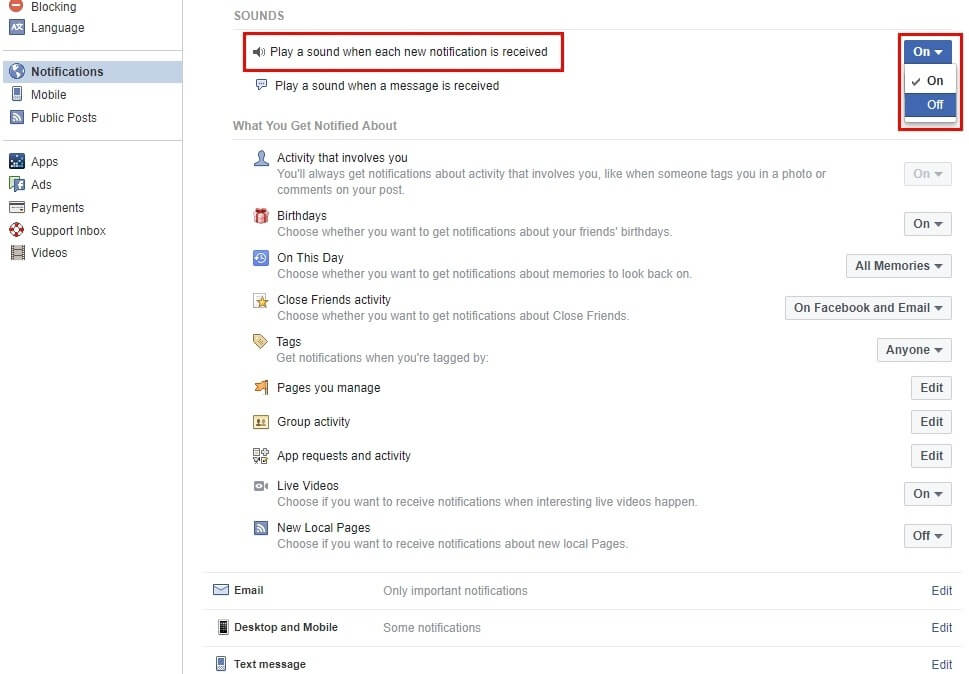This screenshot has height=674, width=969.
Task: Click the phone icon beside Desktop and Mobile
Action: click(223, 627)
